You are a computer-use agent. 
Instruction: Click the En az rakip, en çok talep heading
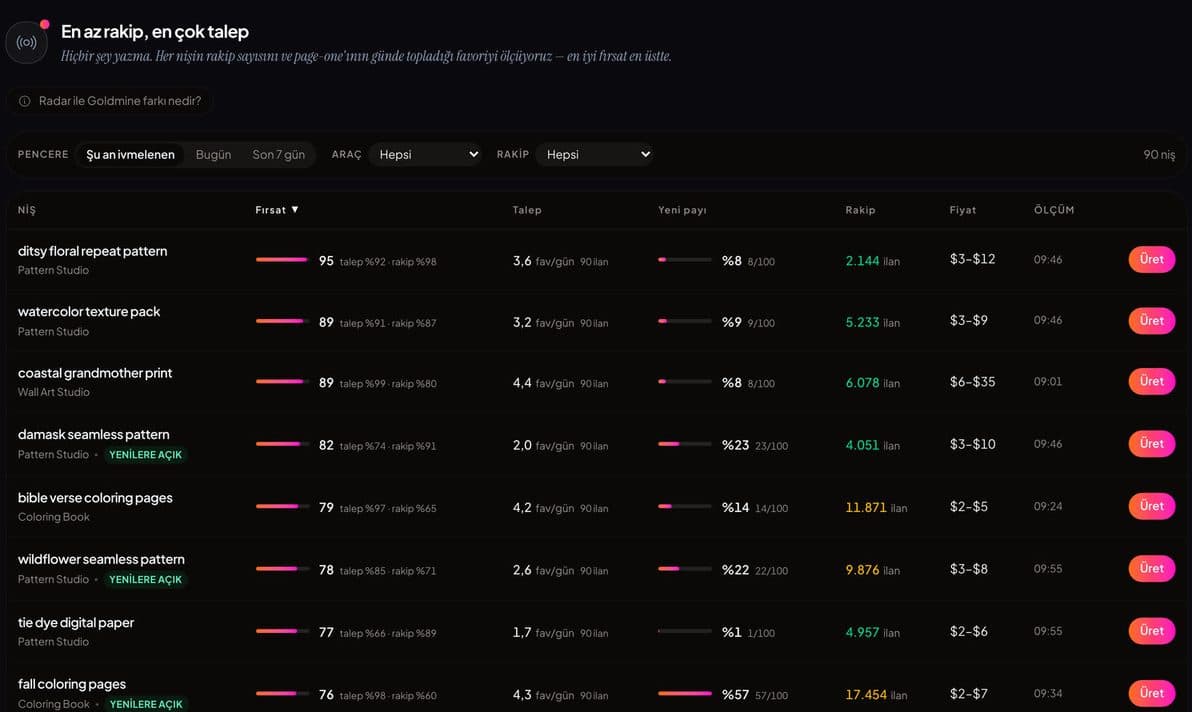(x=155, y=32)
